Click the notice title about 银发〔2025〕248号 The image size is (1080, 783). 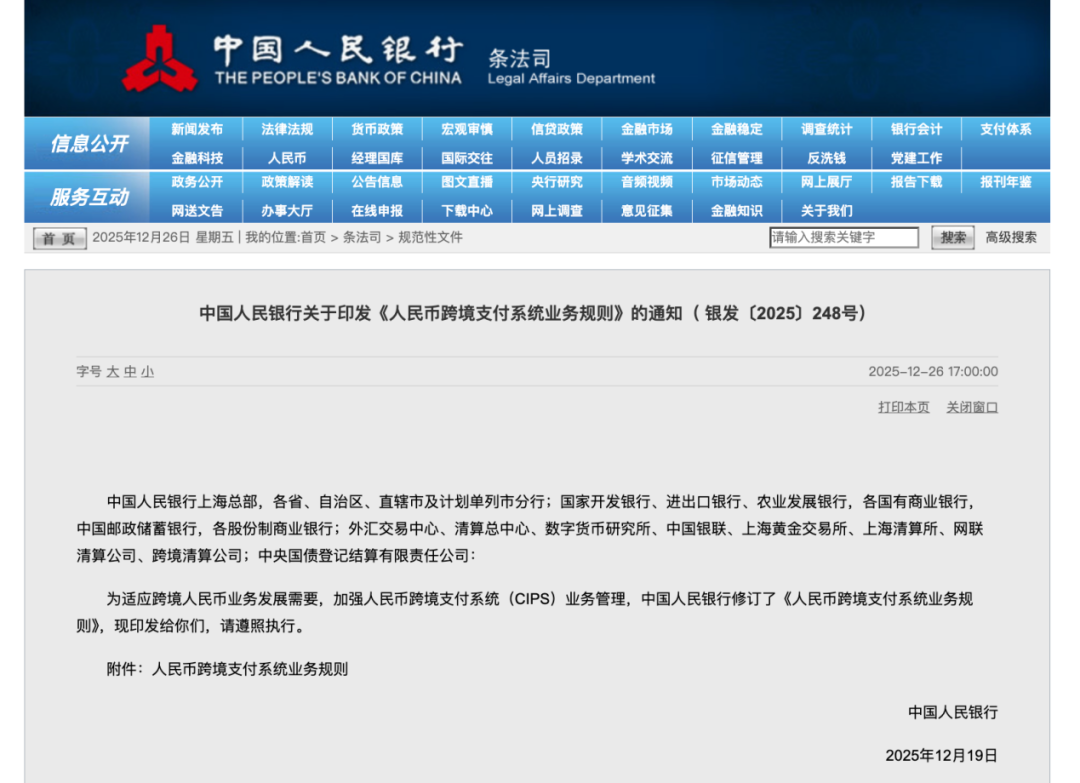531,313
